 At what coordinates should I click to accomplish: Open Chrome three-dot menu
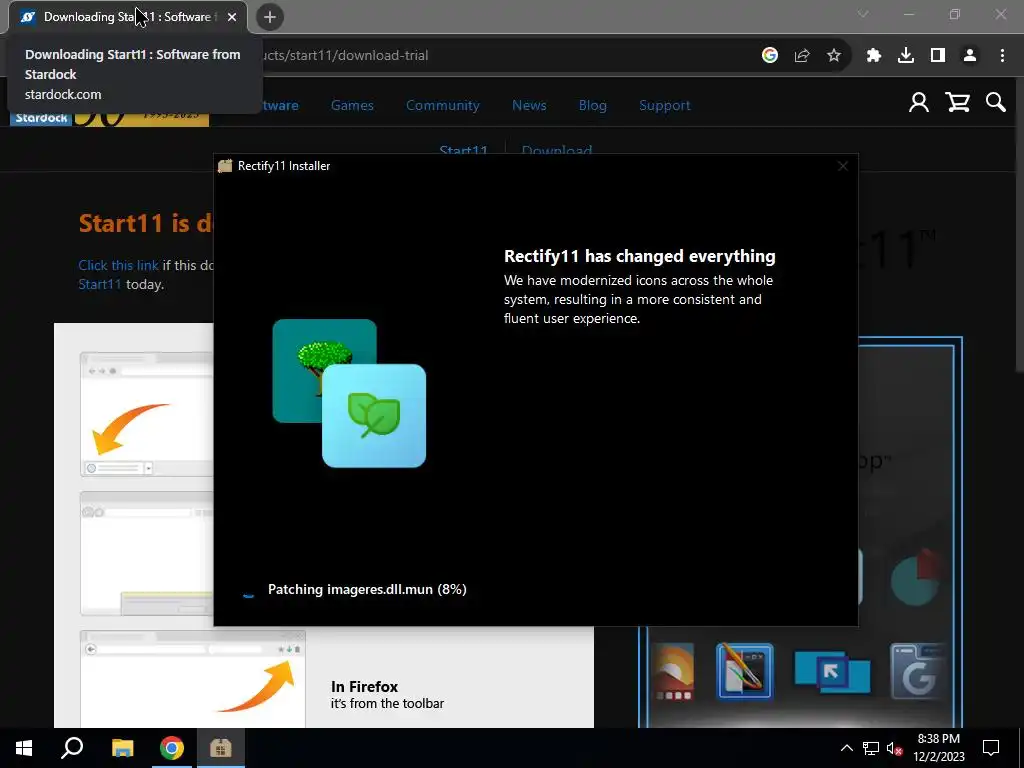pyautogui.click(x=1002, y=56)
